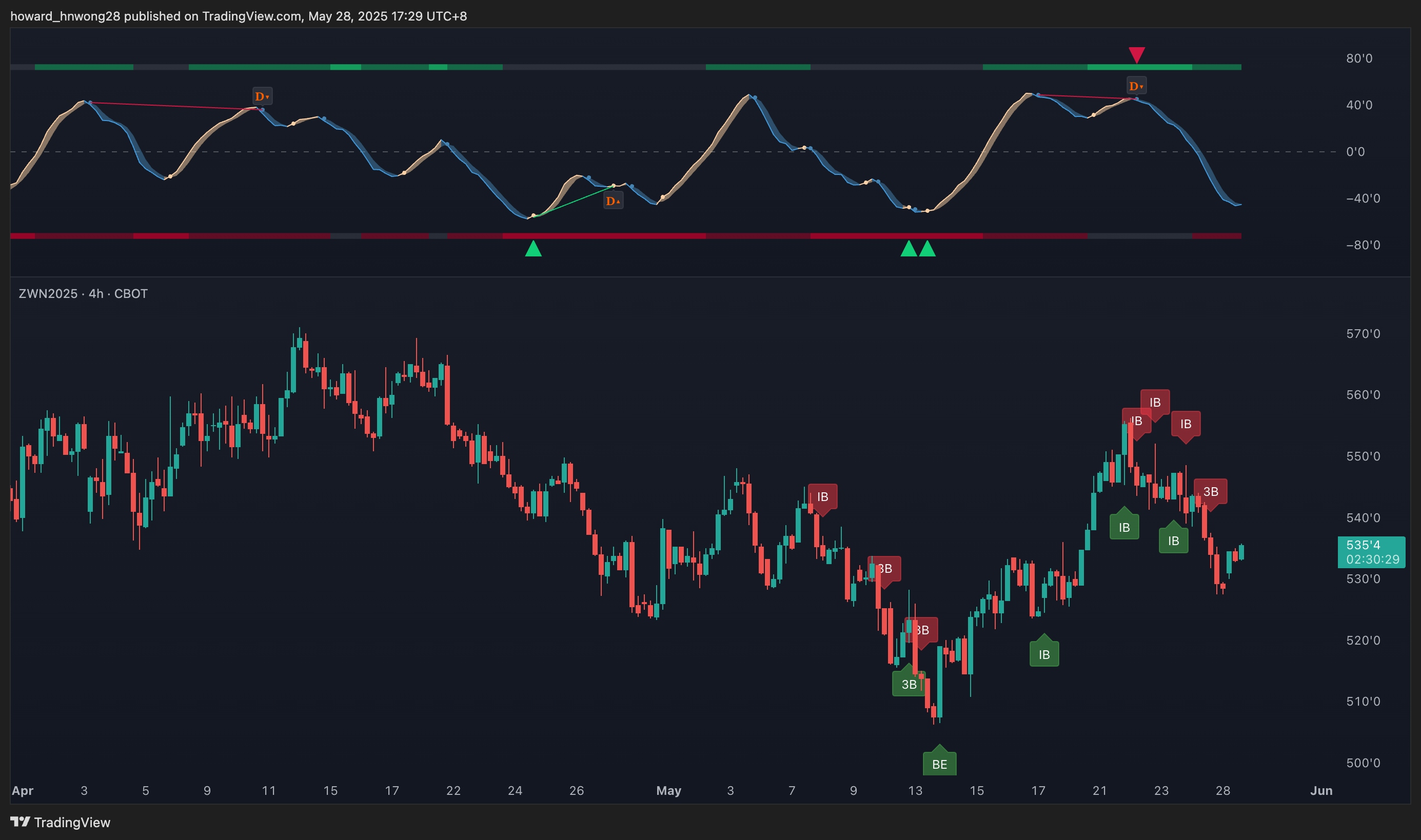Click the lone green up-triangle near April 24

532,249
